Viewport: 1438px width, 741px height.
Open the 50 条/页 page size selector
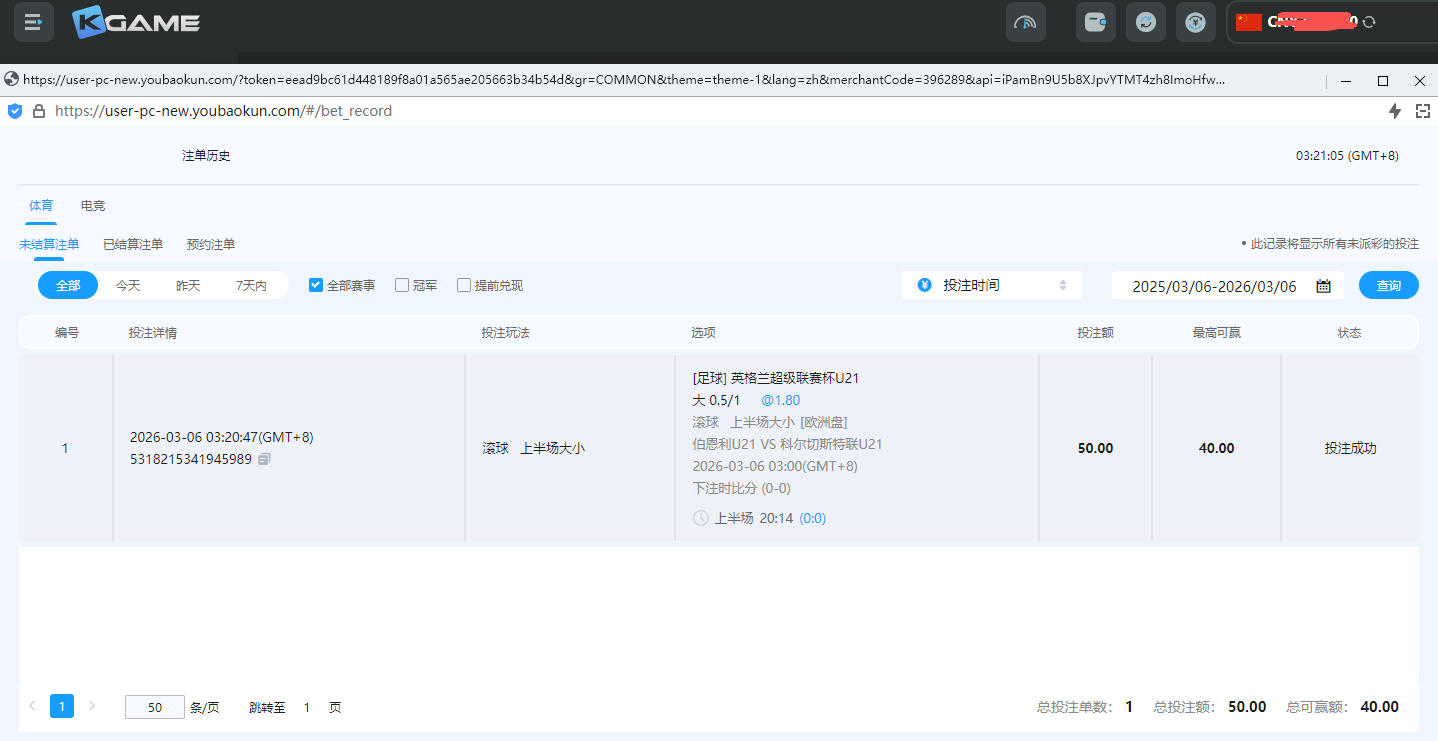coord(155,707)
